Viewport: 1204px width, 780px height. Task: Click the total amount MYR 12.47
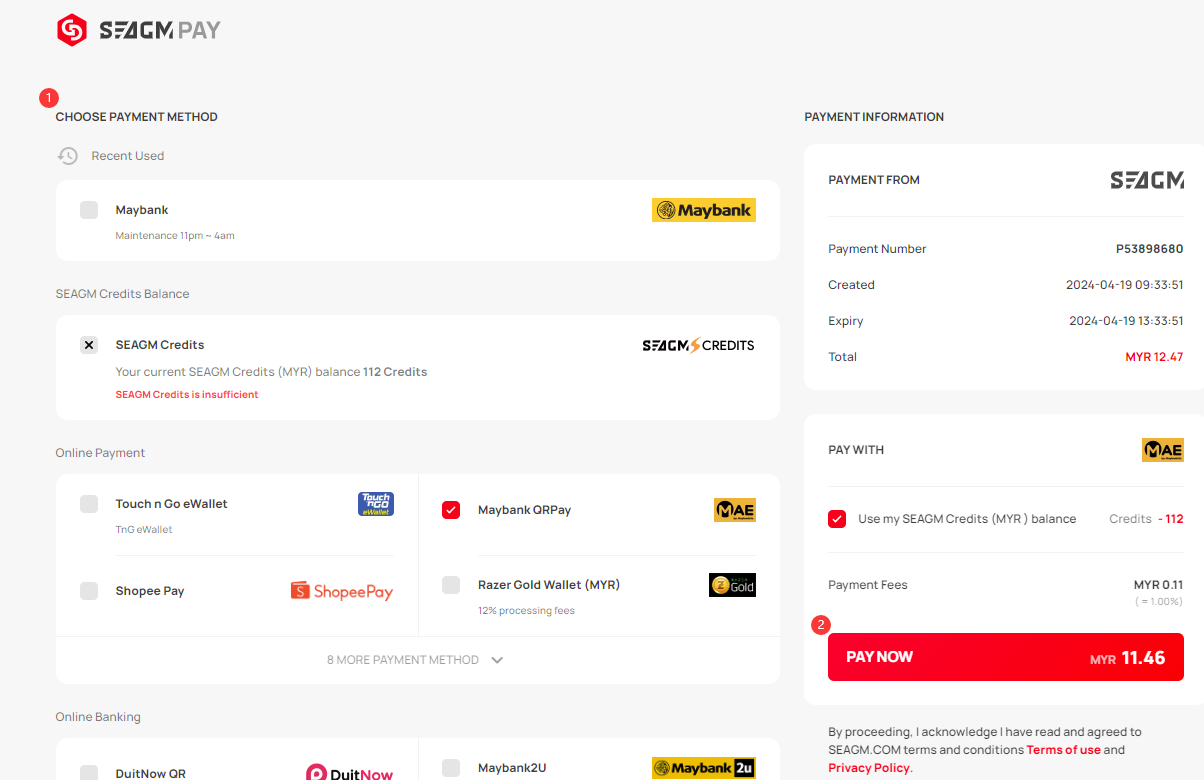[1154, 357]
